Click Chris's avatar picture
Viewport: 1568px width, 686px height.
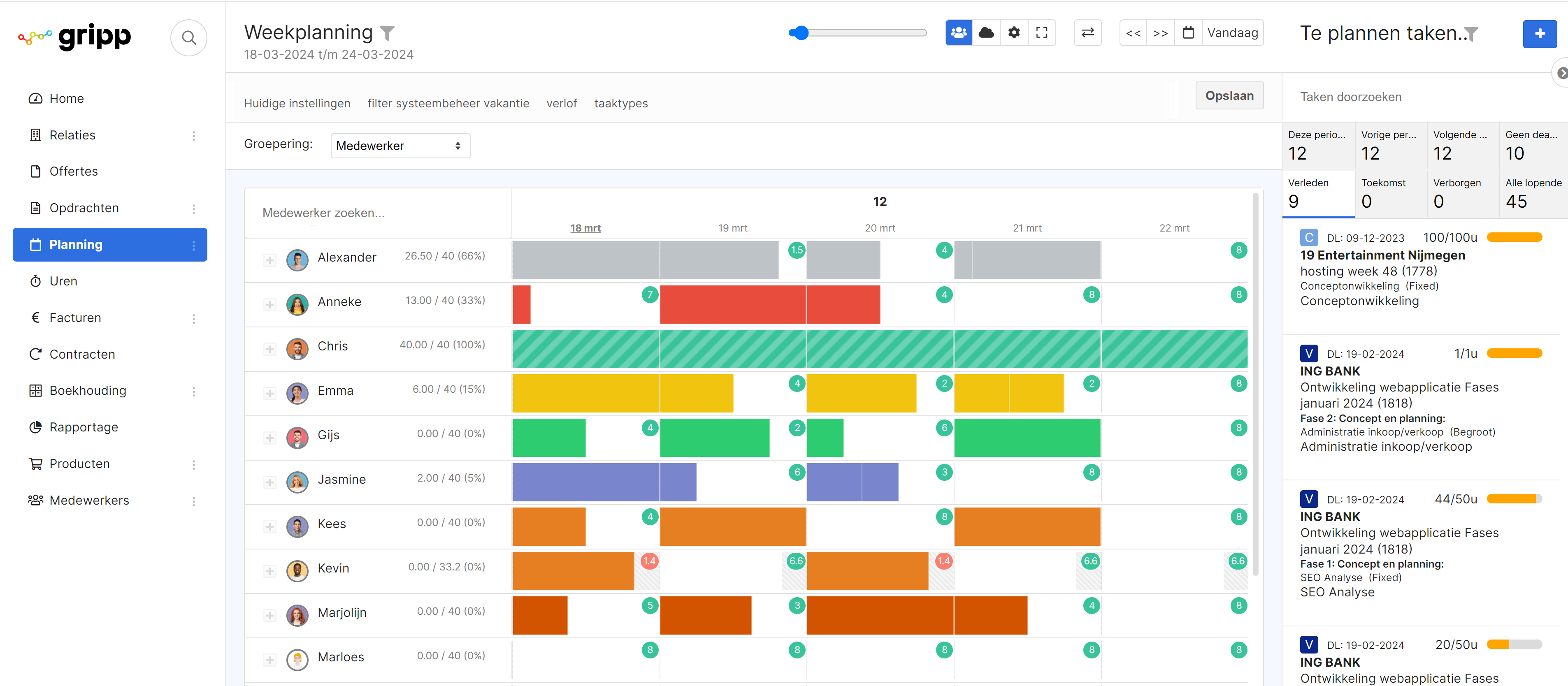point(297,349)
